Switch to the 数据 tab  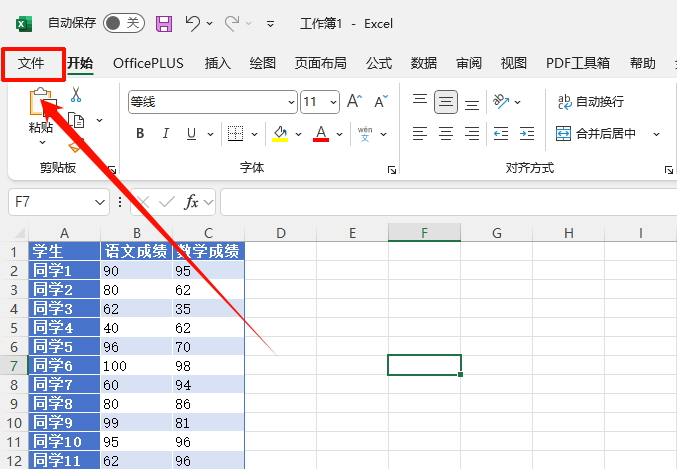click(x=424, y=63)
